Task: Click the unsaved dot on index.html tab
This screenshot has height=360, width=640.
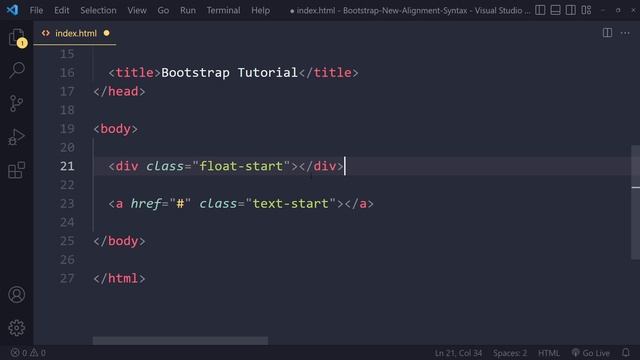Action: coord(107,33)
